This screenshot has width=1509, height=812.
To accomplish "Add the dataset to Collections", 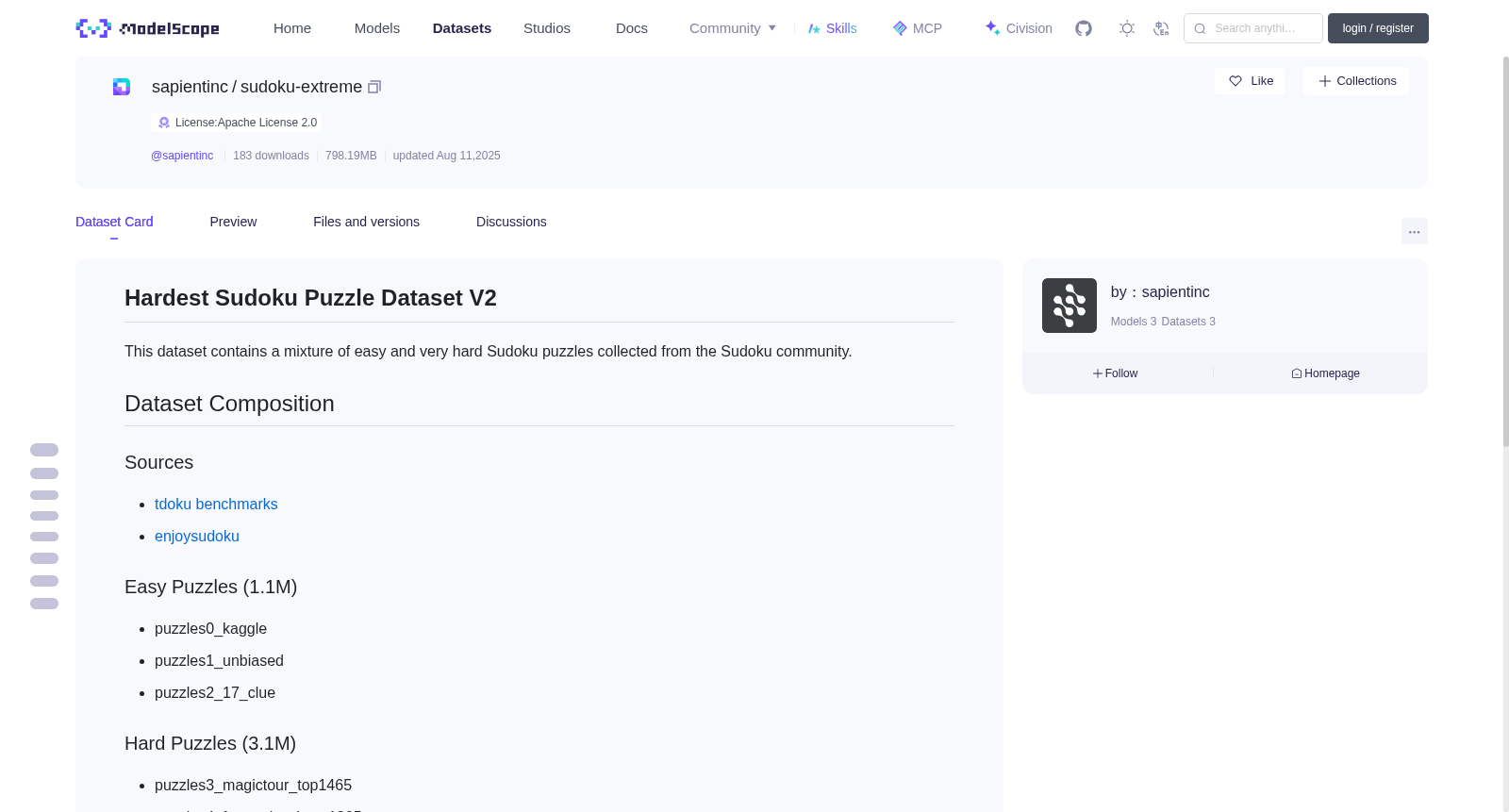I will (1356, 81).
